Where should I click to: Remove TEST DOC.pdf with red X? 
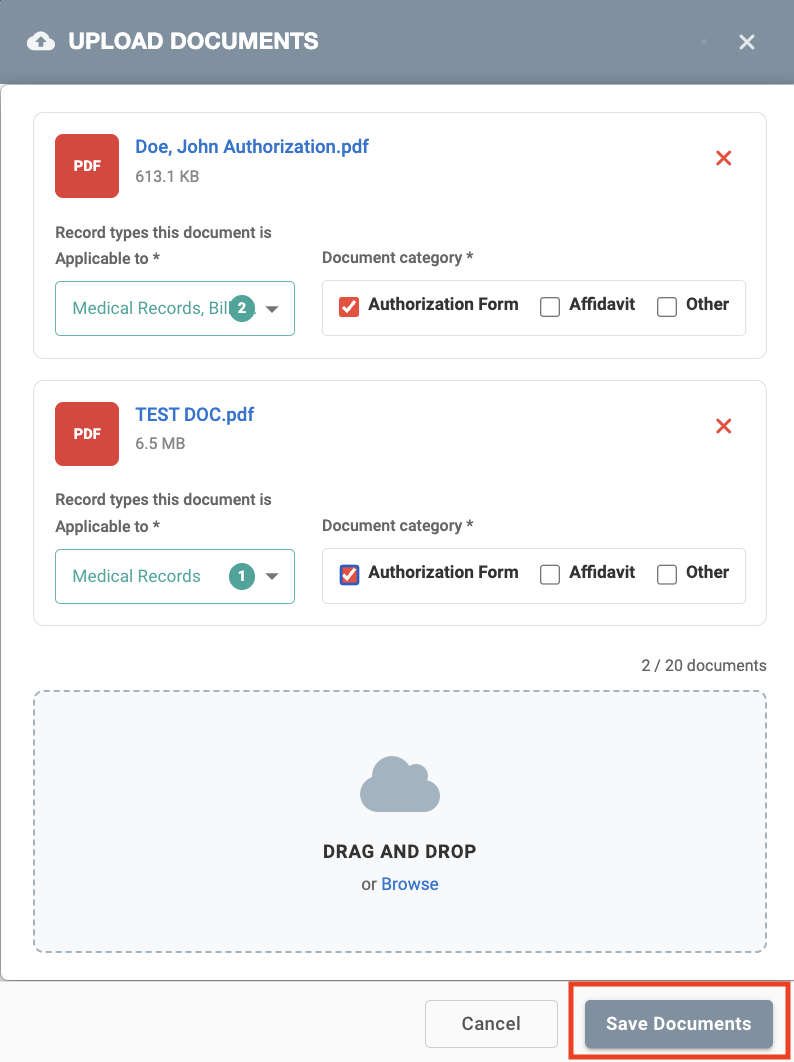[724, 426]
